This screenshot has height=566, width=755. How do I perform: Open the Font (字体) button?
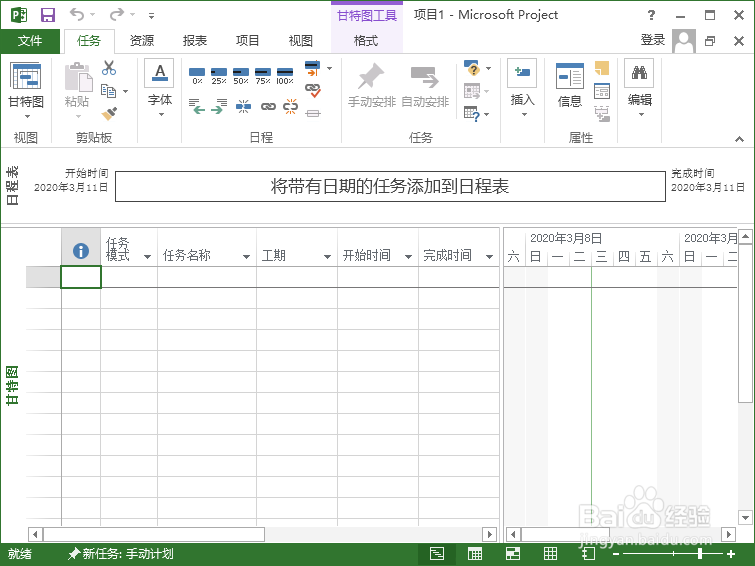coord(160,87)
